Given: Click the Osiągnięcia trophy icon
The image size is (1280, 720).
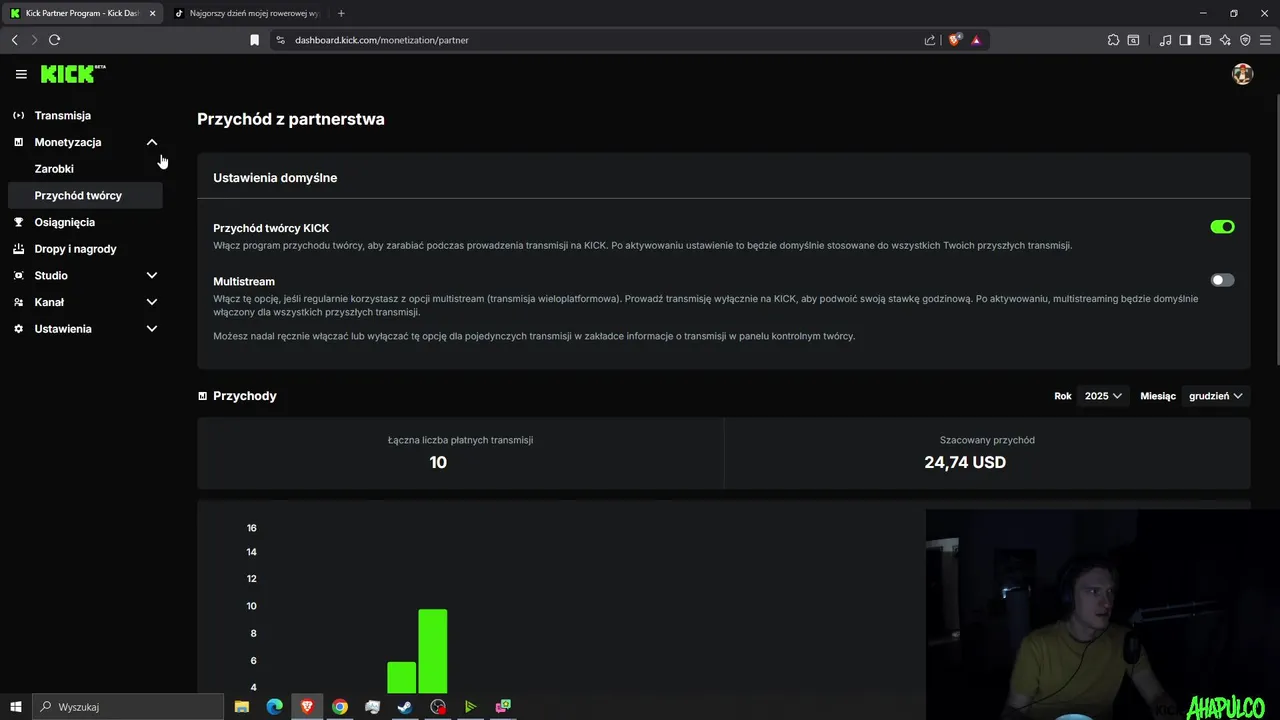Looking at the screenshot, I should point(18,222).
